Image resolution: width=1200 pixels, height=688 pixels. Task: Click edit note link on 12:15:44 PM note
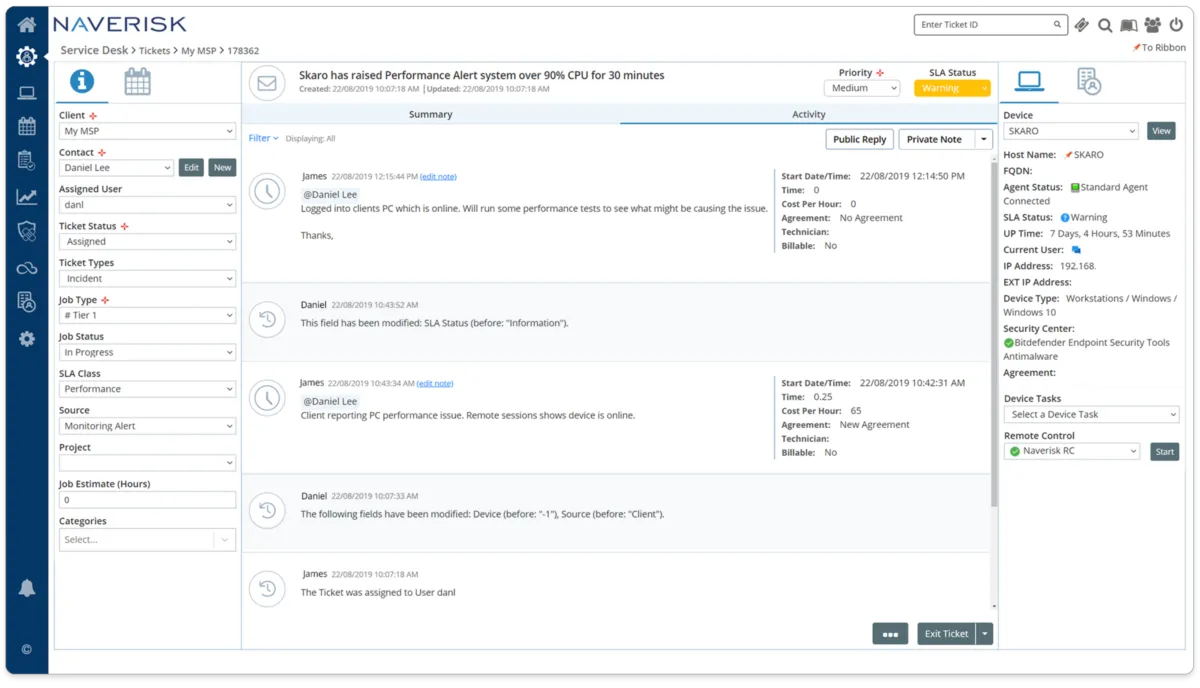tap(438, 177)
